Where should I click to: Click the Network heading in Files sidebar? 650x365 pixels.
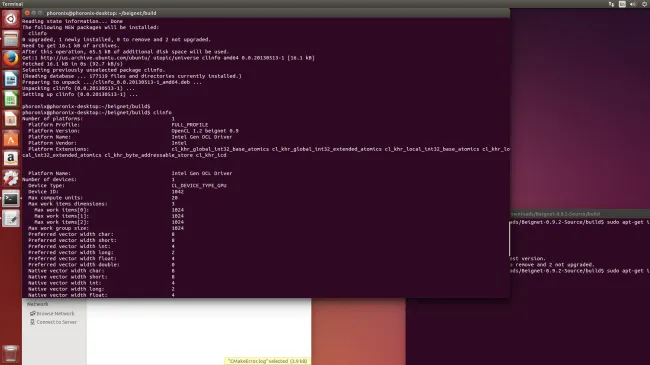click(38, 304)
